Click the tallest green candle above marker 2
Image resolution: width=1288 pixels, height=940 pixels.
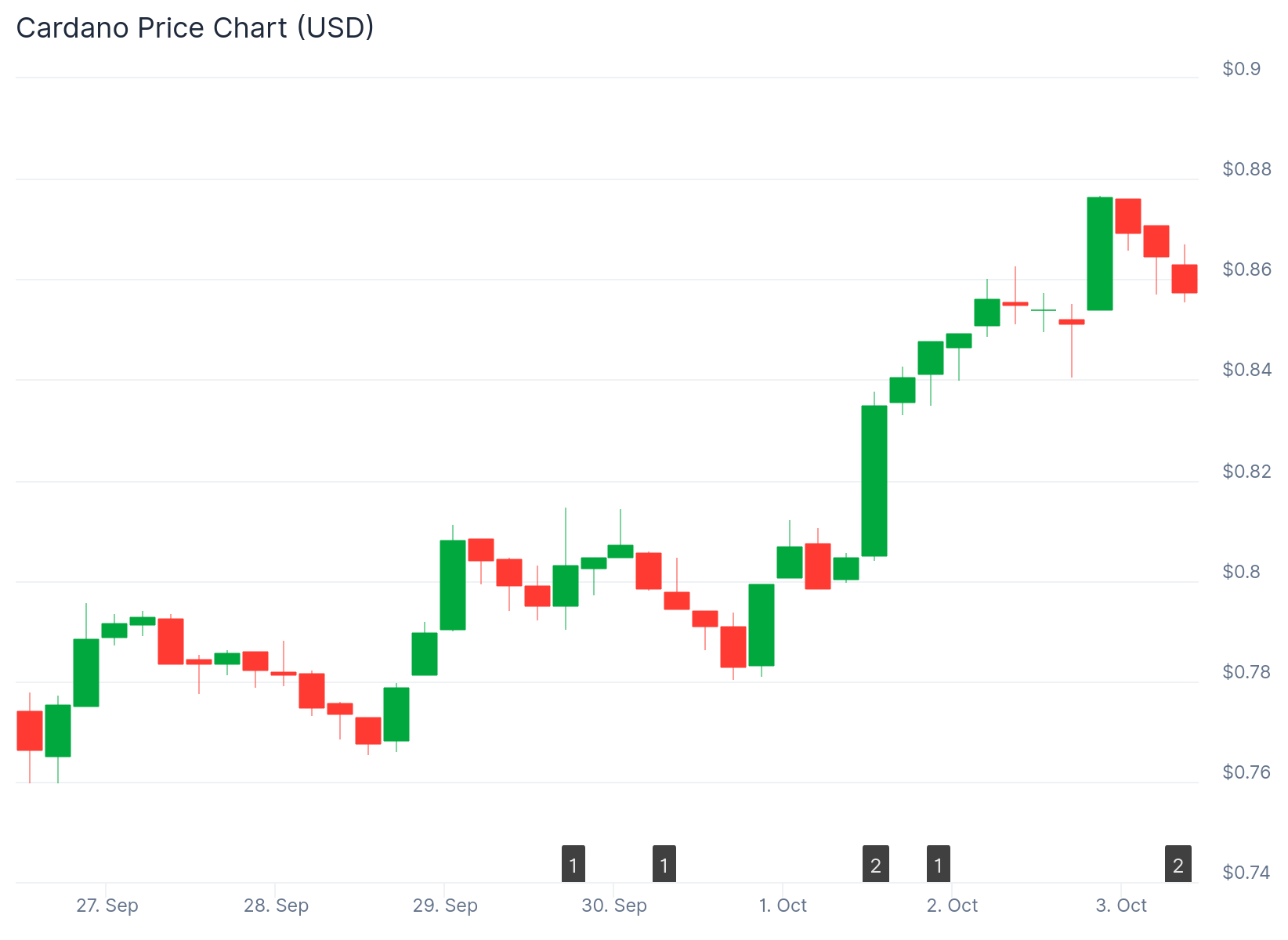[x=874, y=481]
